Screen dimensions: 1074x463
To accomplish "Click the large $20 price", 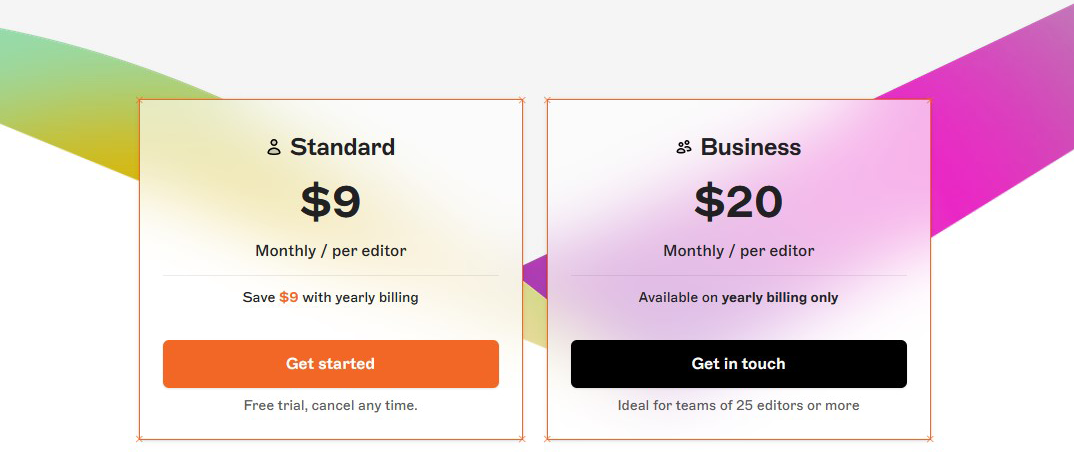I will coord(738,203).
